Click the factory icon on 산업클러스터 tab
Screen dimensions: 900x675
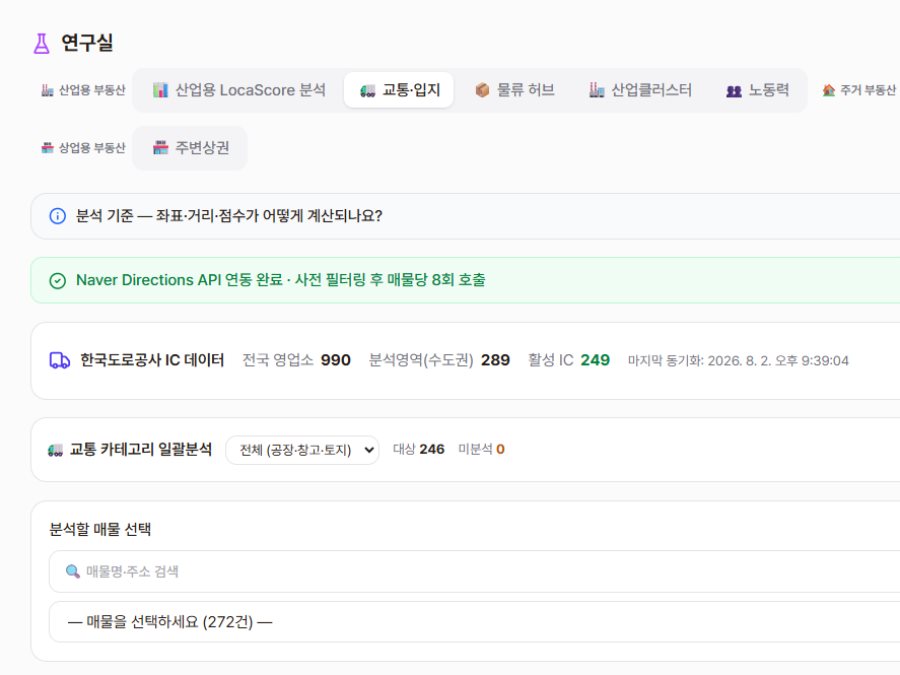(x=597, y=90)
